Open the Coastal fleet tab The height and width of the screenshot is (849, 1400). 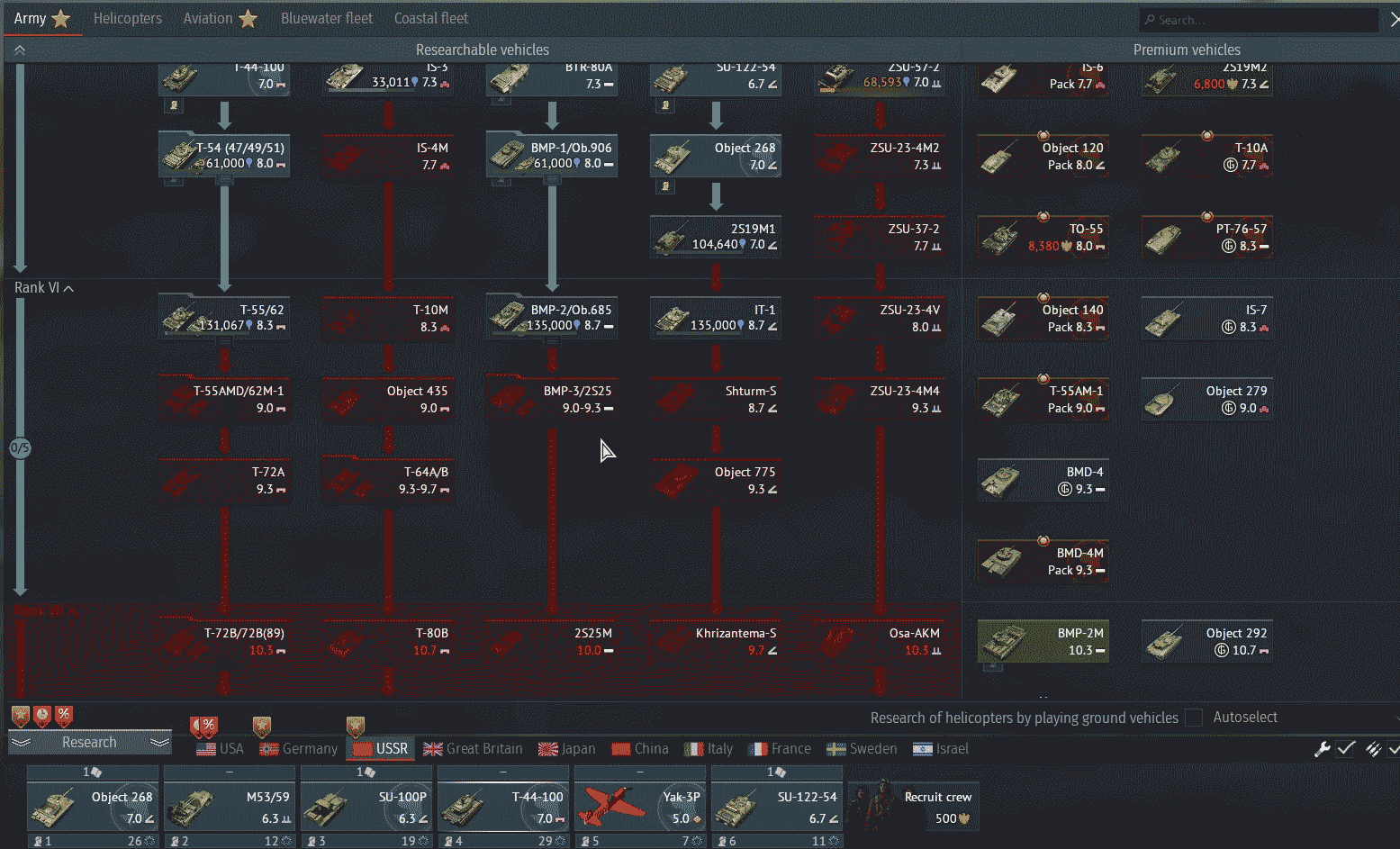click(x=431, y=18)
